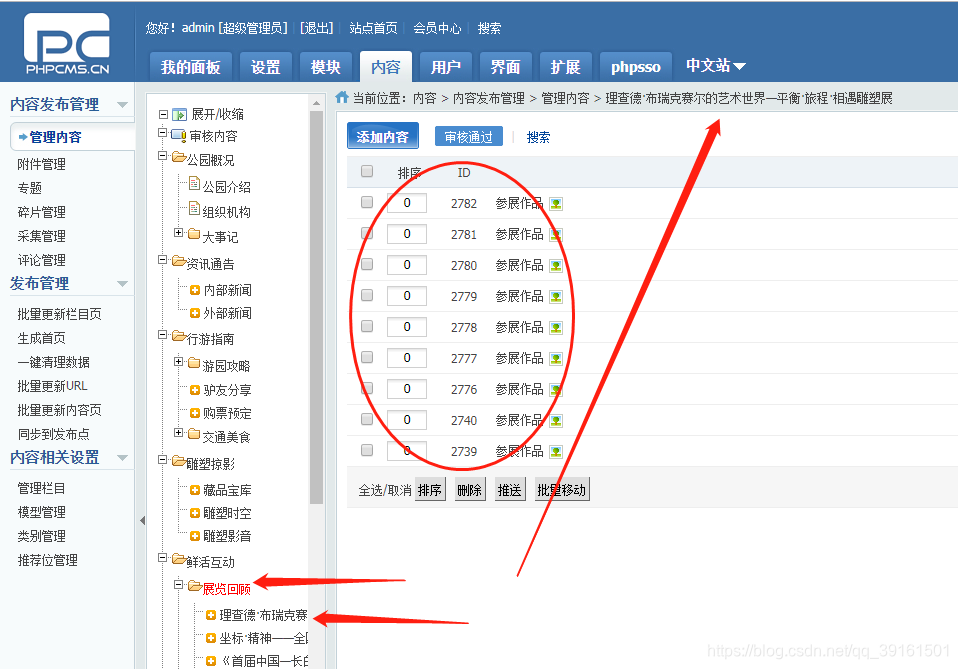This screenshot has width=958, height=669.
Task: Check the checkbox for row 2739
Action: [367, 451]
